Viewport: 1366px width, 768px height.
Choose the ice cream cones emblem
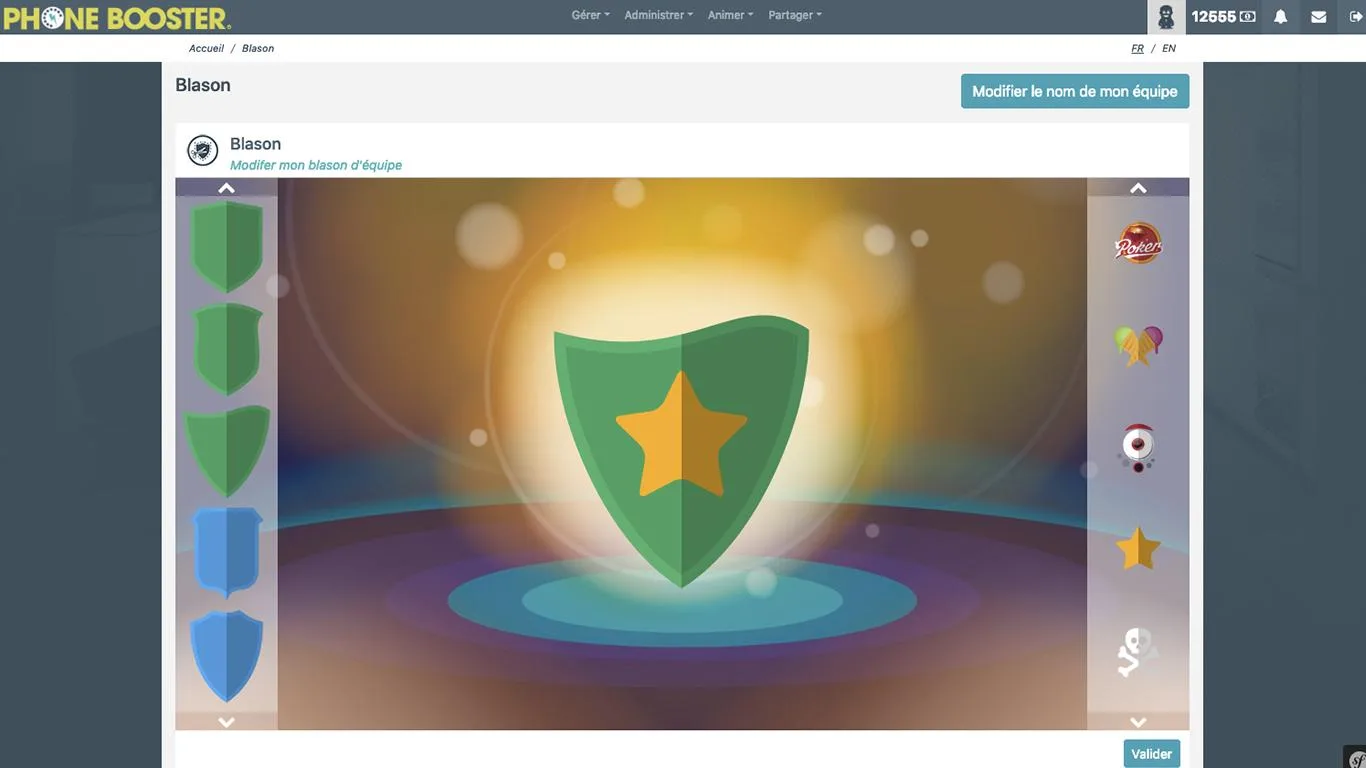click(1138, 345)
